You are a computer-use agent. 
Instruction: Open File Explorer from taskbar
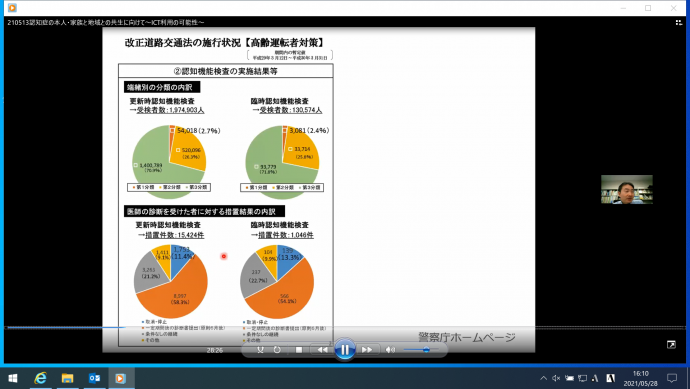pos(67,378)
